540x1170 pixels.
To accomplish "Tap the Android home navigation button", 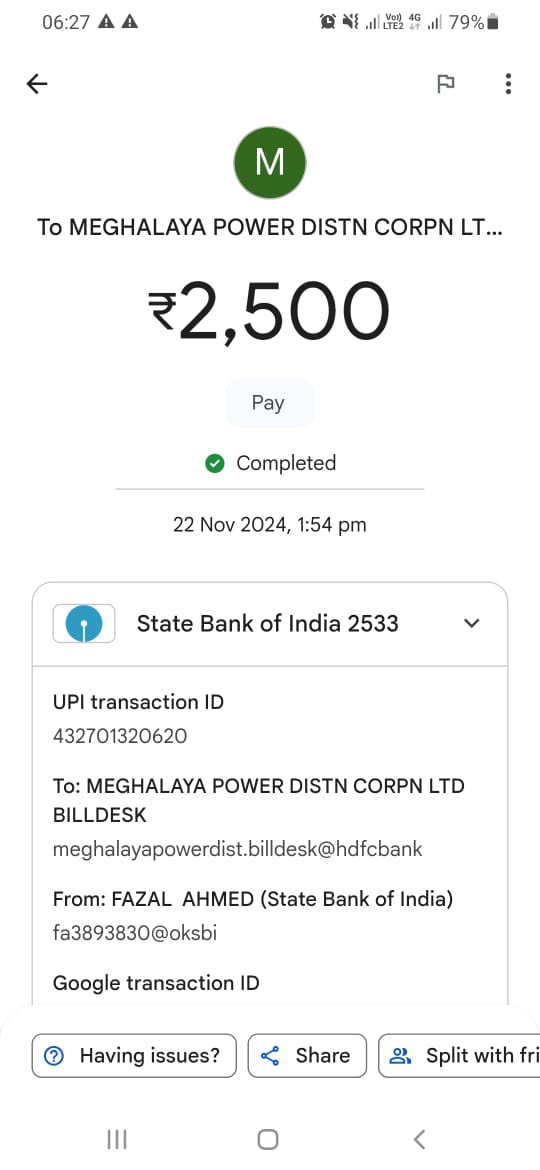I will tap(268, 1139).
